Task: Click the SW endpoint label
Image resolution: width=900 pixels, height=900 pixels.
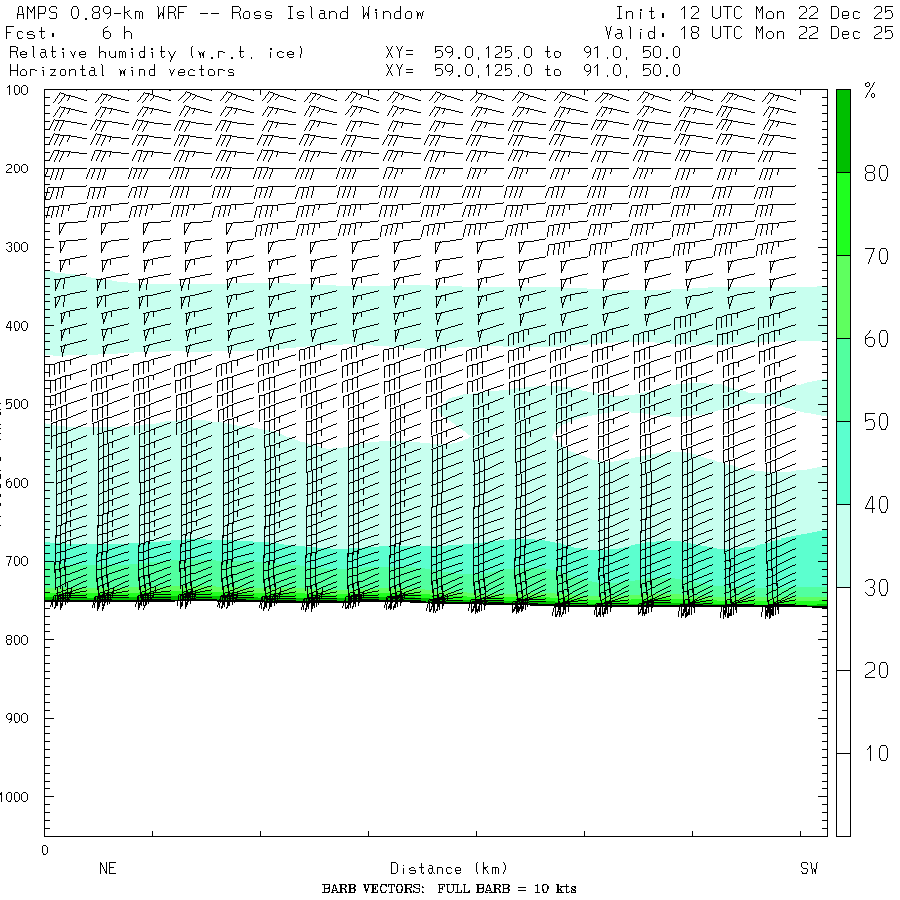Action: click(808, 869)
